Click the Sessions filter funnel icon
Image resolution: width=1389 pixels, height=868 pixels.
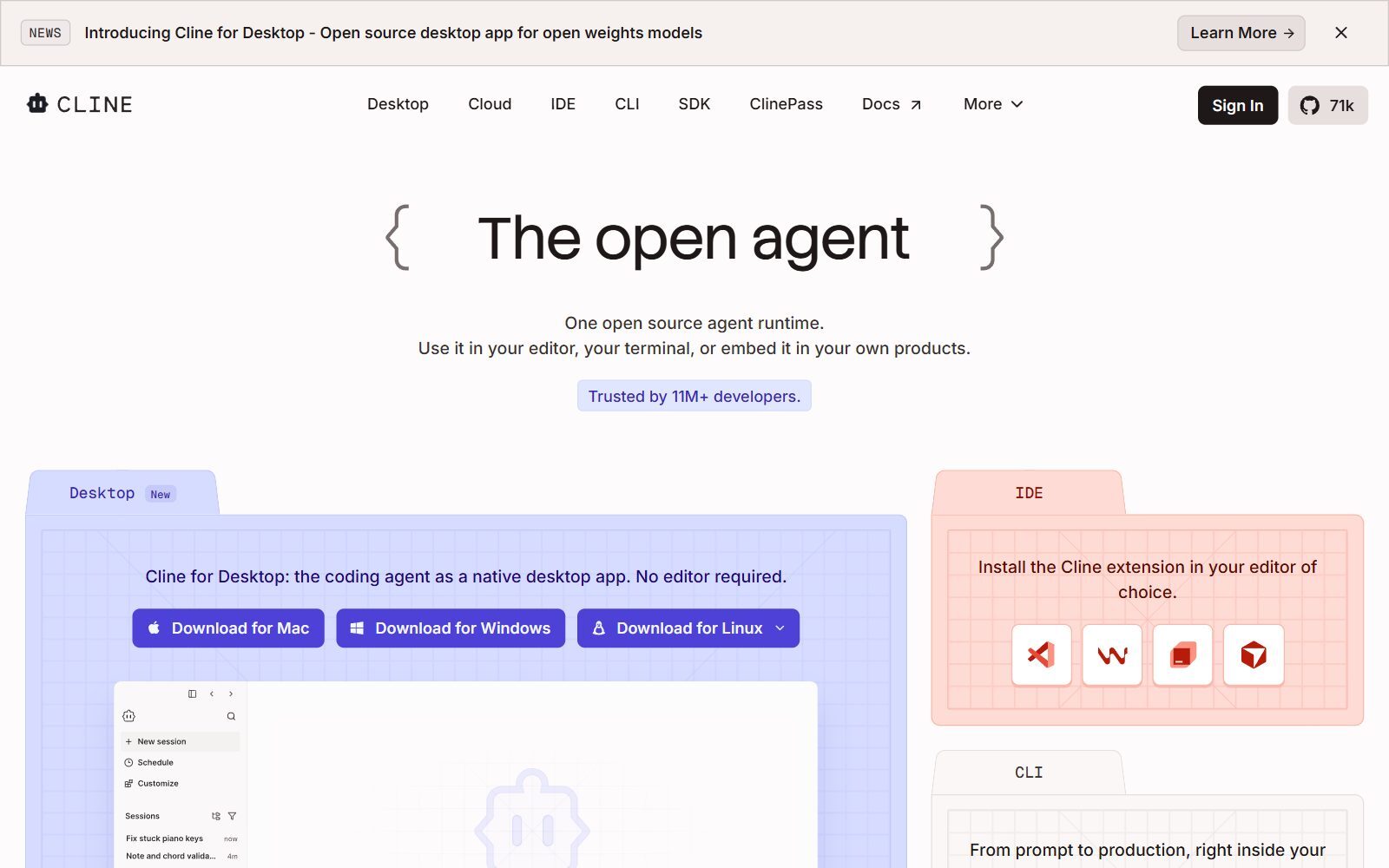(232, 816)
